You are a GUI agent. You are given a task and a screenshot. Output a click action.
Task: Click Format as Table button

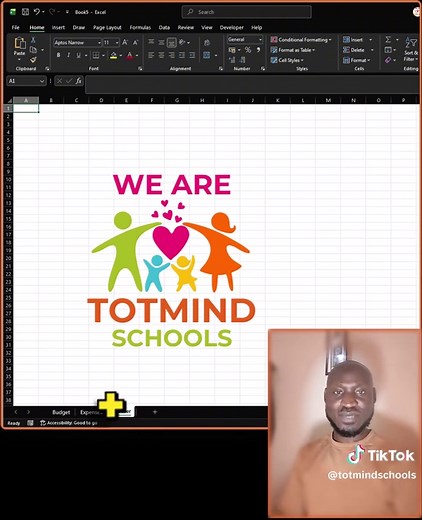[293, 50]
